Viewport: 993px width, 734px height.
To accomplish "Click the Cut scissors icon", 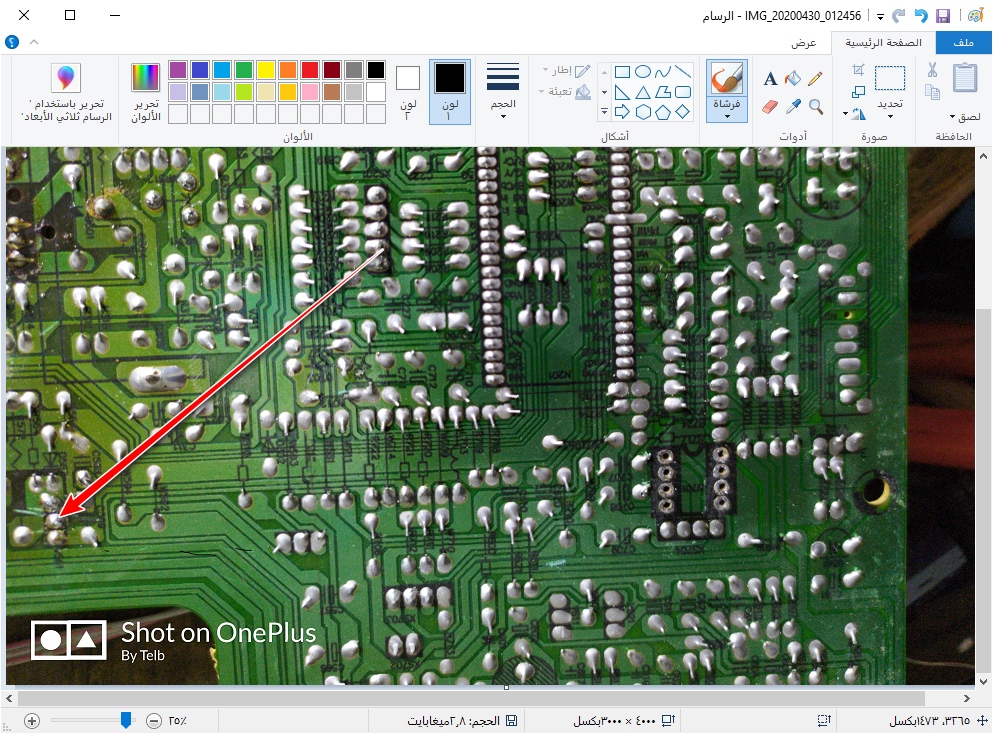I will pyautogui.click(x=932, y=70).
